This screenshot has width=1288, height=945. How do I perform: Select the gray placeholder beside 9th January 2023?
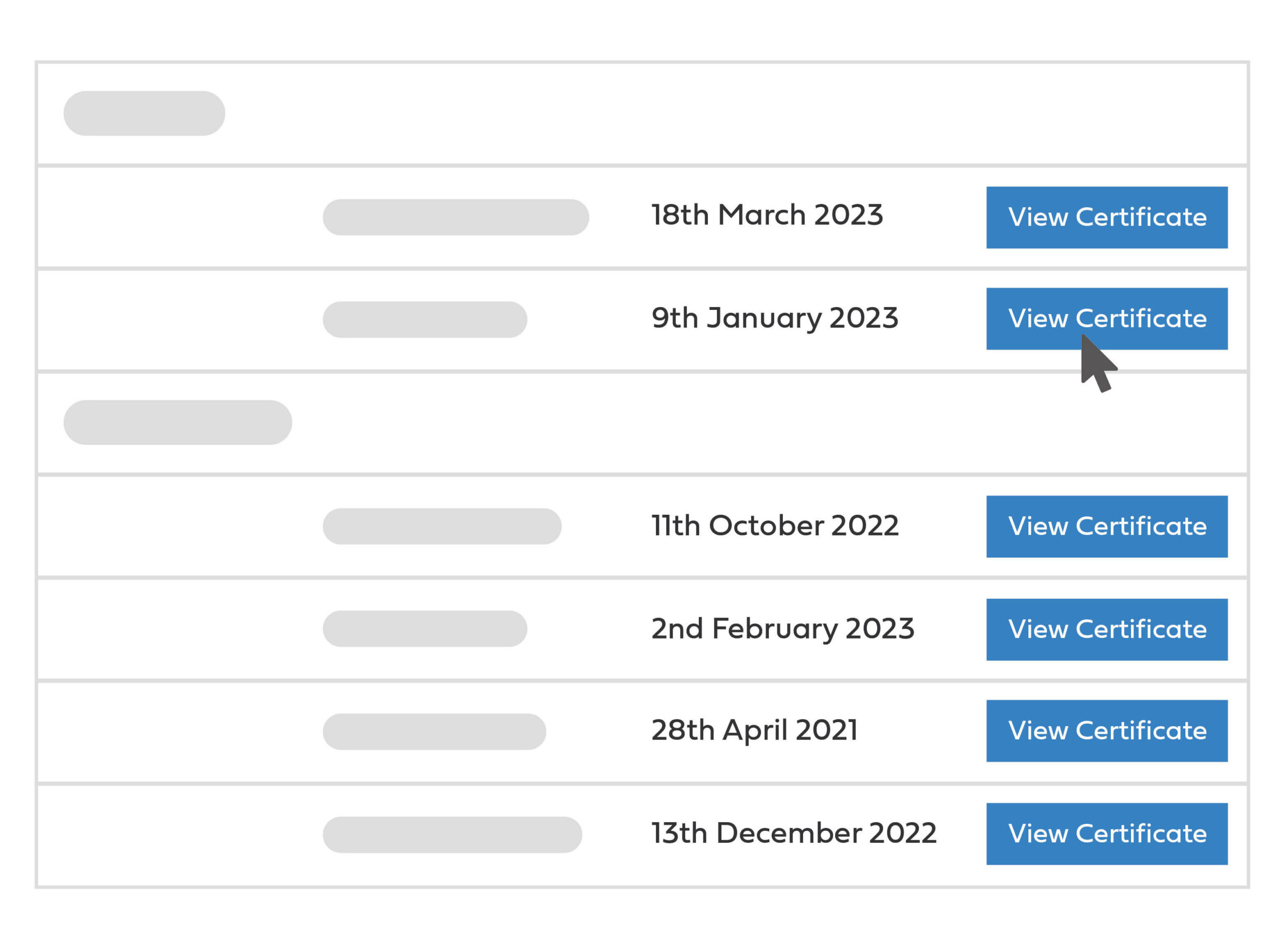pyautogui.click(x=425, y=320)
